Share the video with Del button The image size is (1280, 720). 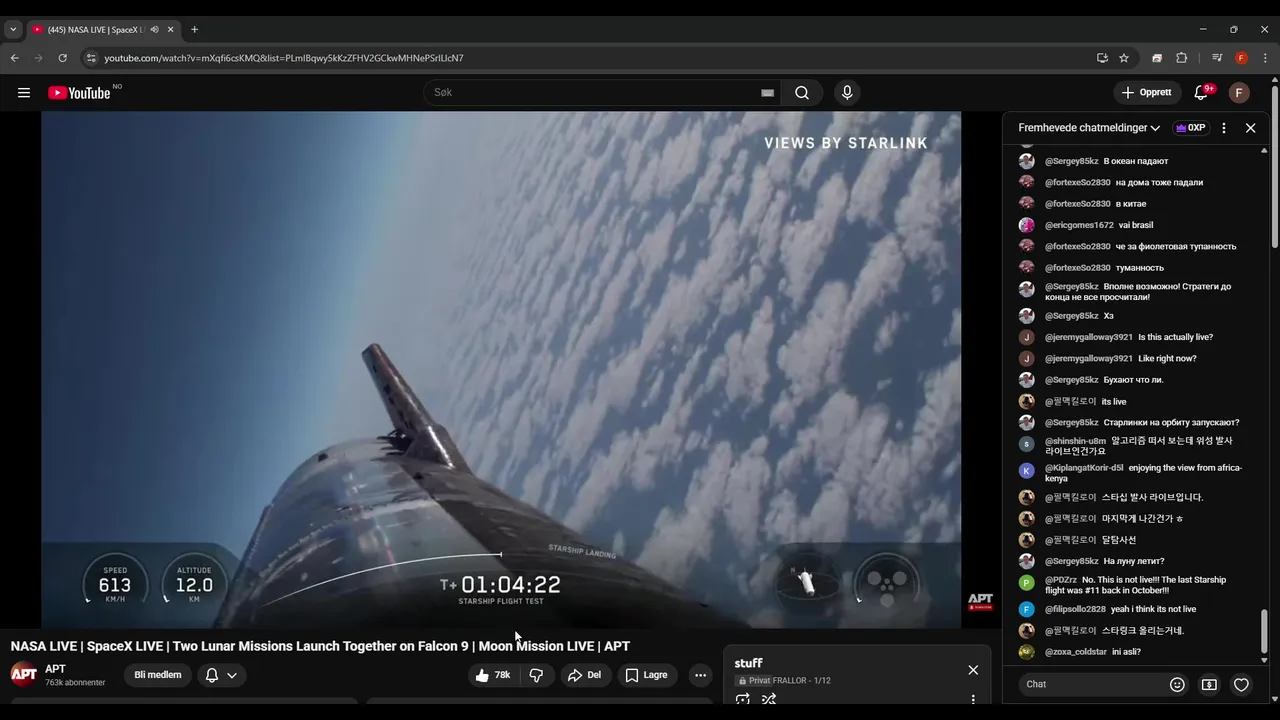click(x=585, y=675)
